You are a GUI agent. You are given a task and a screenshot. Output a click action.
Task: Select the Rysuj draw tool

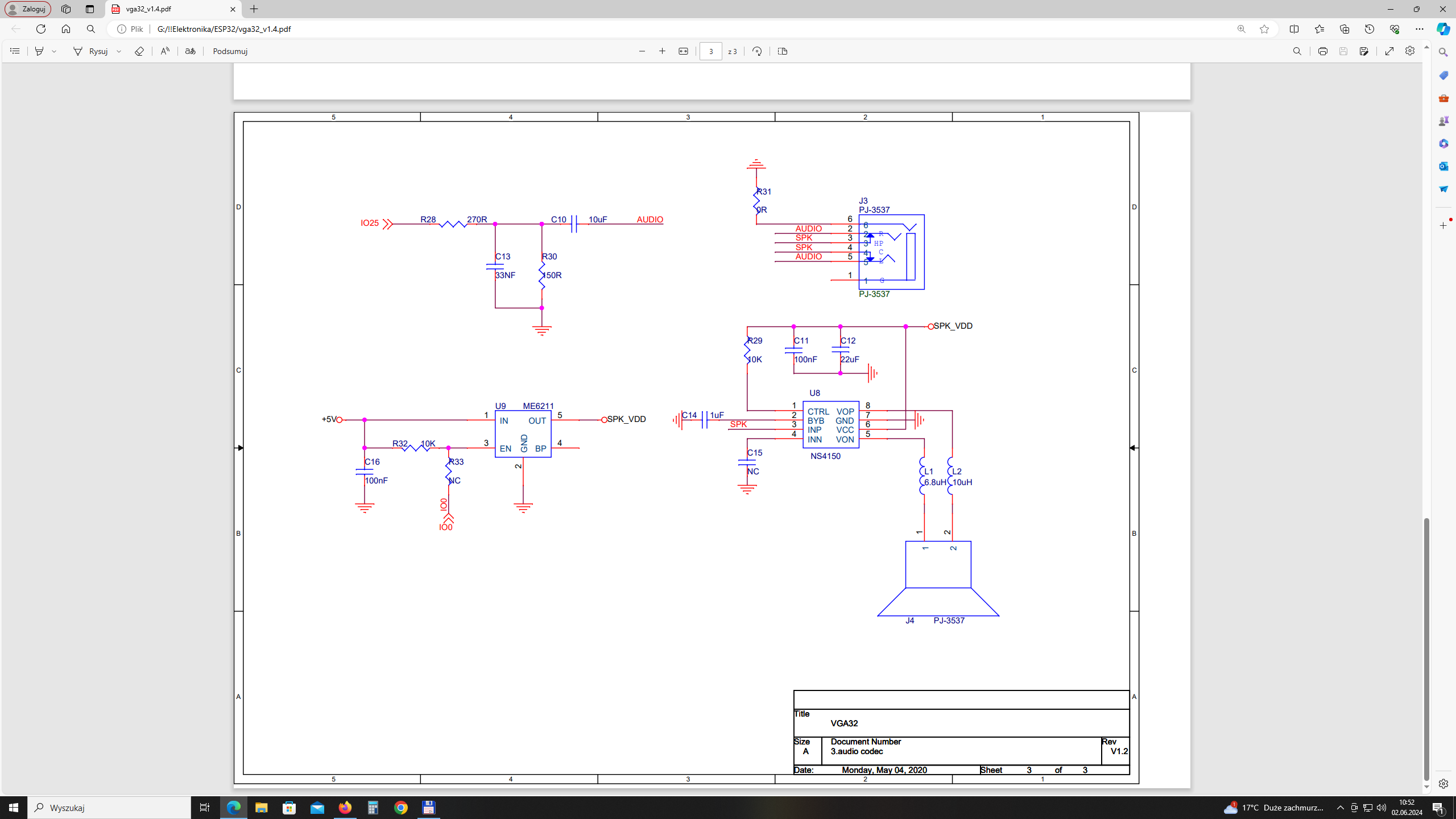(x=90, y=51)
